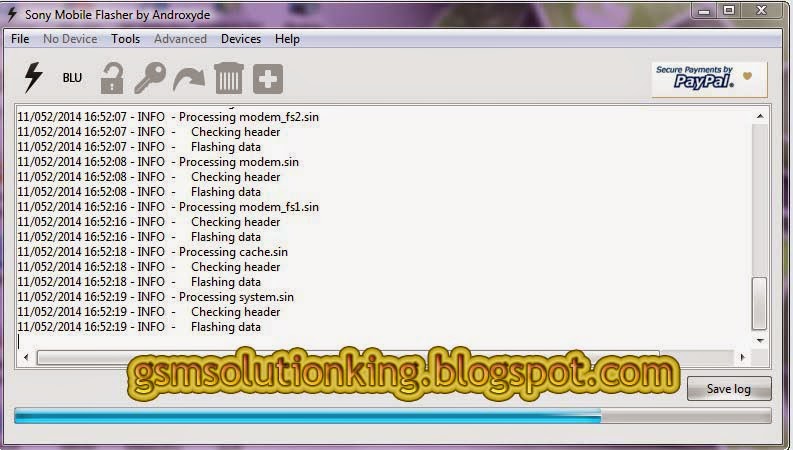Click the plus sign toolbar icon

tap(268, 79)
